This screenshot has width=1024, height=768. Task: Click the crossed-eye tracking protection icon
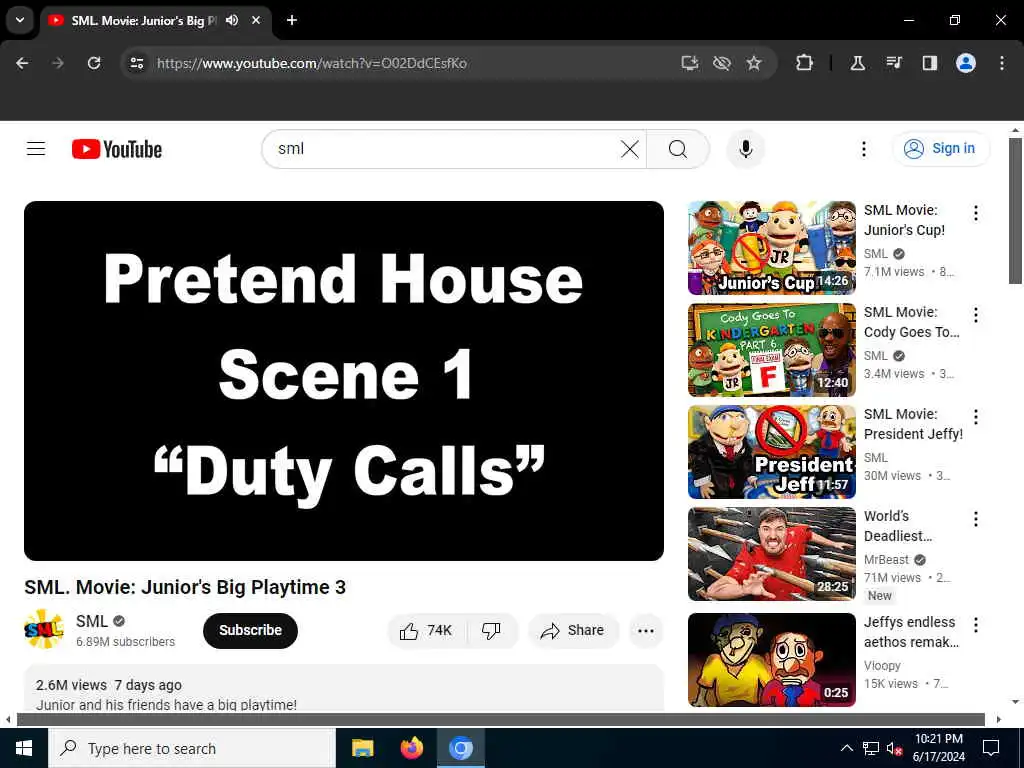[x=722, y=63]
